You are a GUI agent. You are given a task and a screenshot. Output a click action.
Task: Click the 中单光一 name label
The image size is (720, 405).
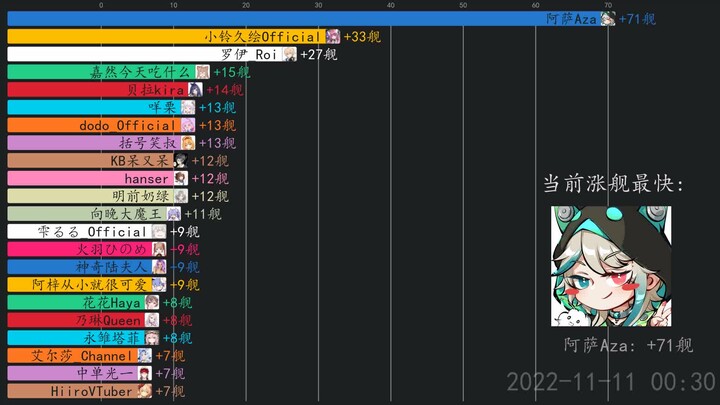105,374
